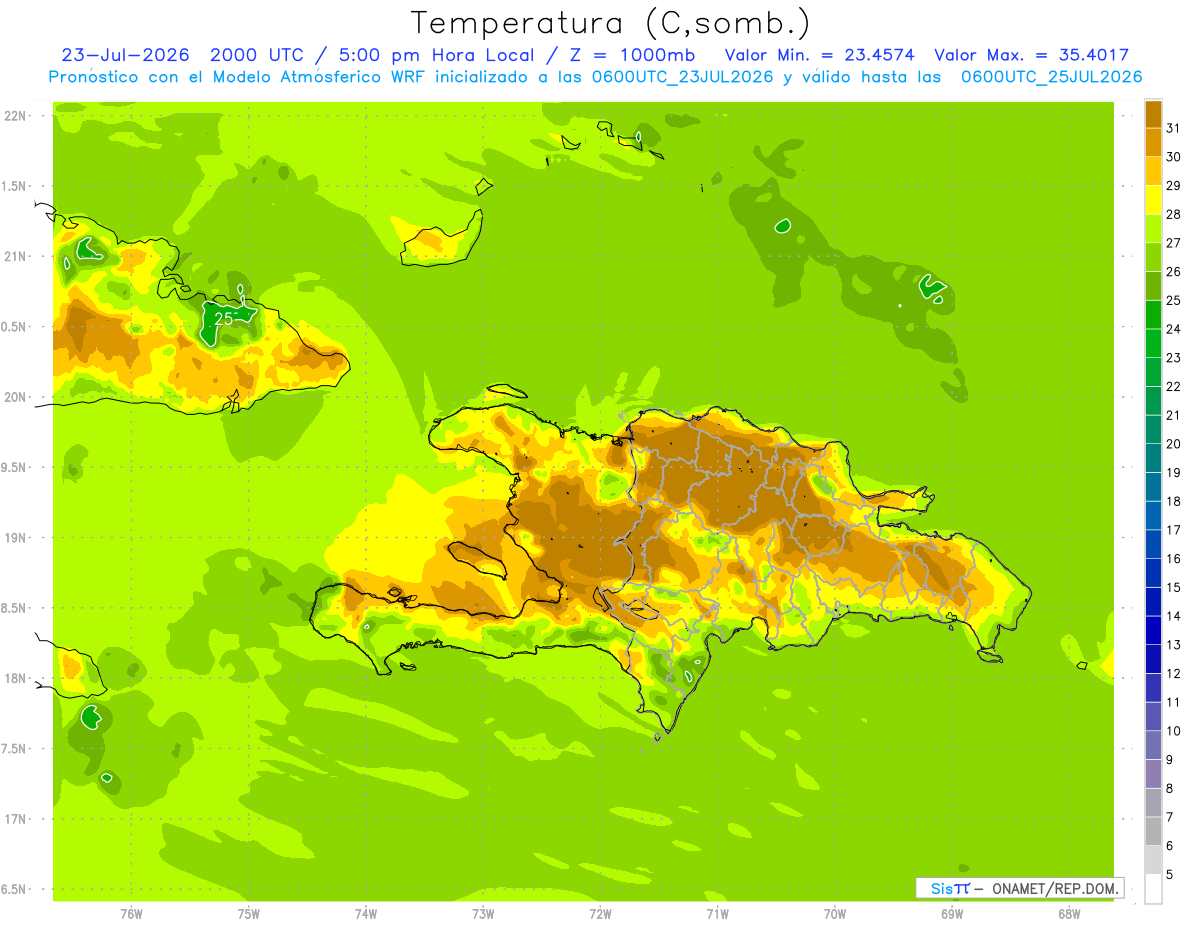The image size is (1200, 927).
Task: Click the '29' colorbar scale label
Action: click(x=1173, y=185)
